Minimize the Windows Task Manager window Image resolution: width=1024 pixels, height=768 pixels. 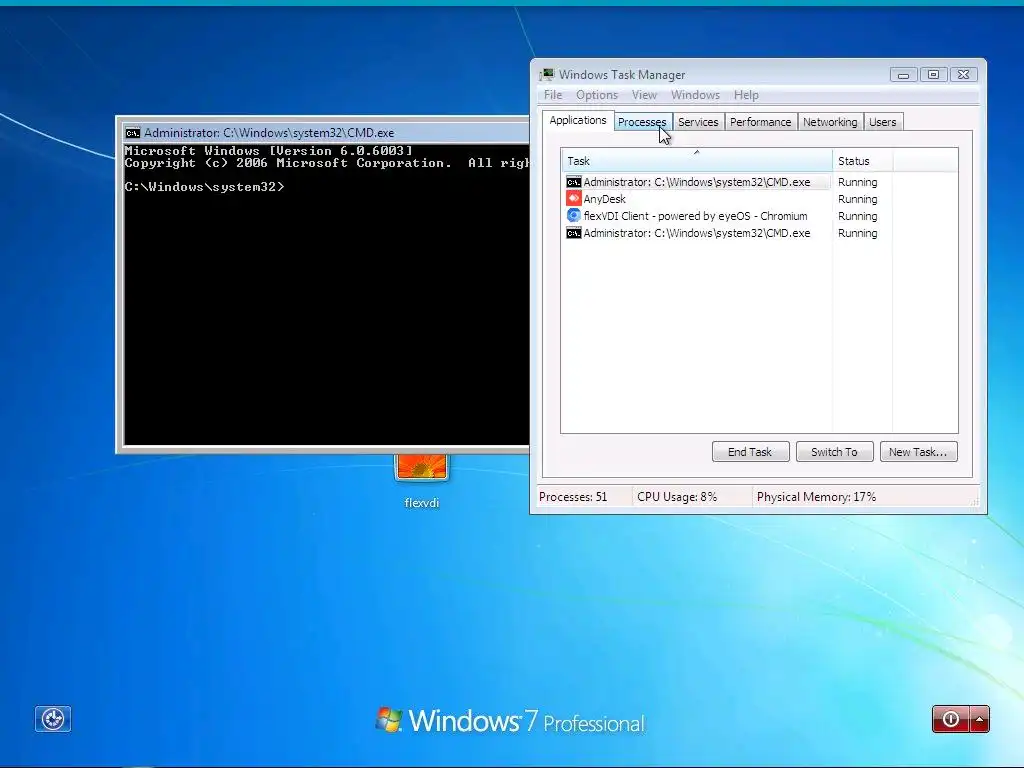pyautogui.click(x=903, y=74)
